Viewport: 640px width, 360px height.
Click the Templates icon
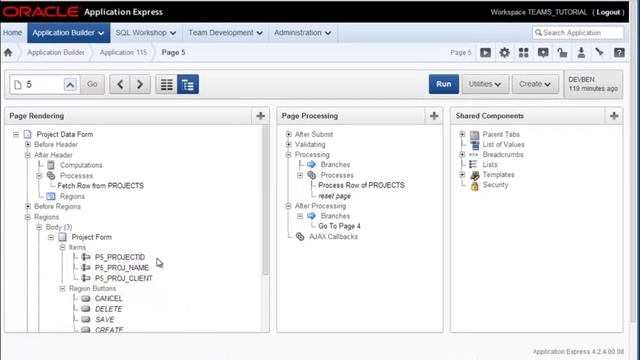(x=474, y=175)
